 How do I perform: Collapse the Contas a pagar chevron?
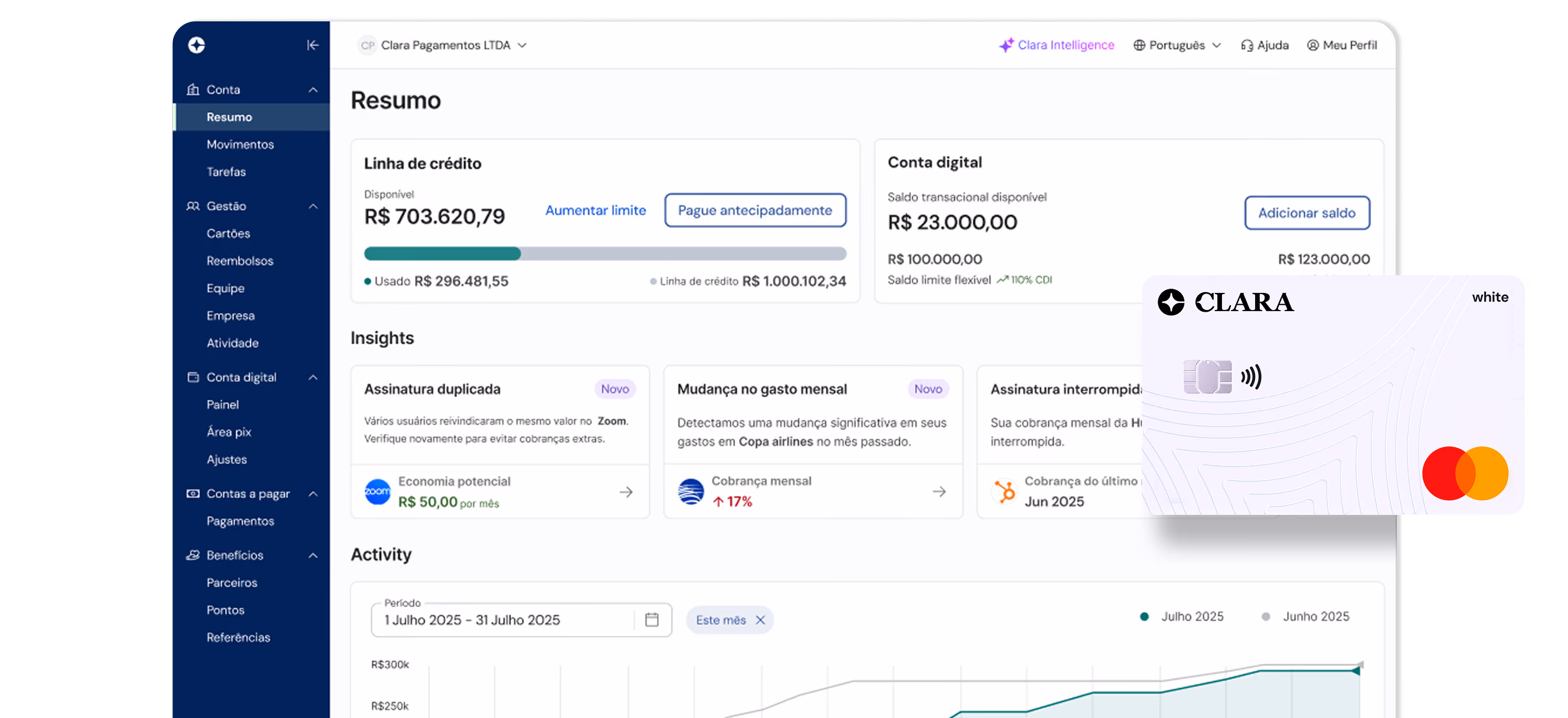click(313, 493)
